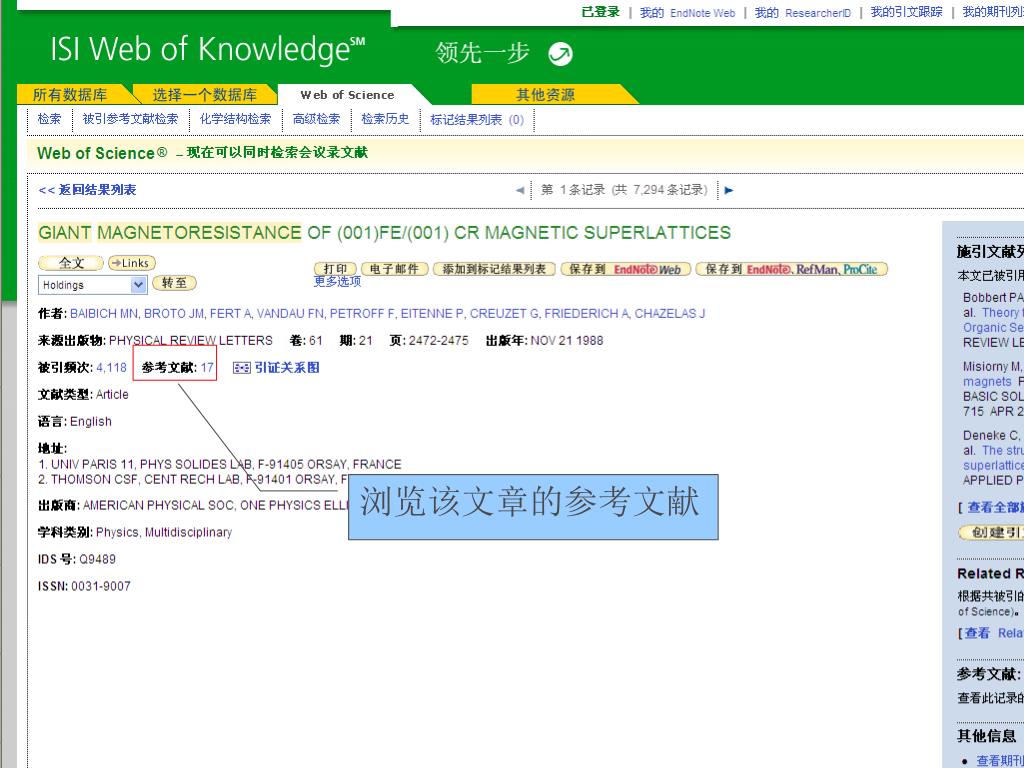Image resolution: width=1024 pixels, height=768 pixels.
Task: Click 保存到 EndNote Web button
Action: click(x=626, y=269)
